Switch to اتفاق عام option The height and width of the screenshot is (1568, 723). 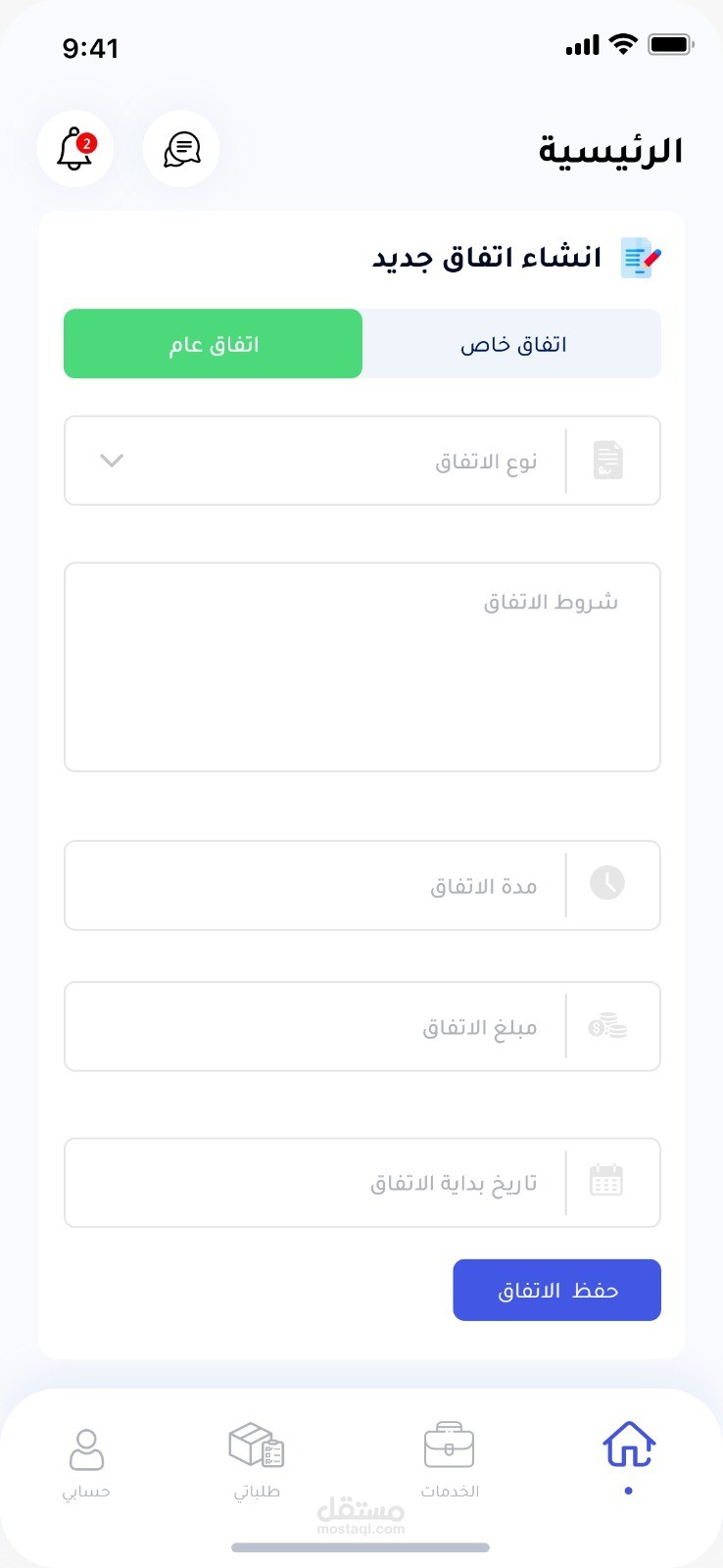click(214, 344)
